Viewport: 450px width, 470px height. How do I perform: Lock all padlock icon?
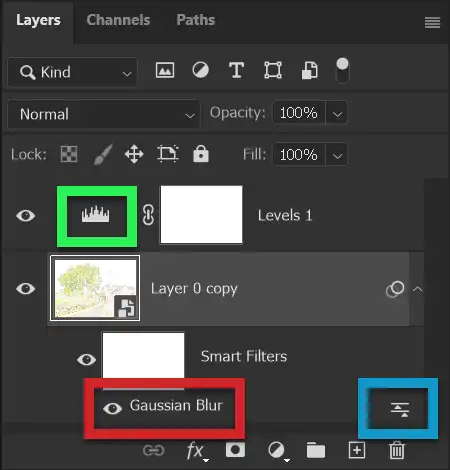201,154
